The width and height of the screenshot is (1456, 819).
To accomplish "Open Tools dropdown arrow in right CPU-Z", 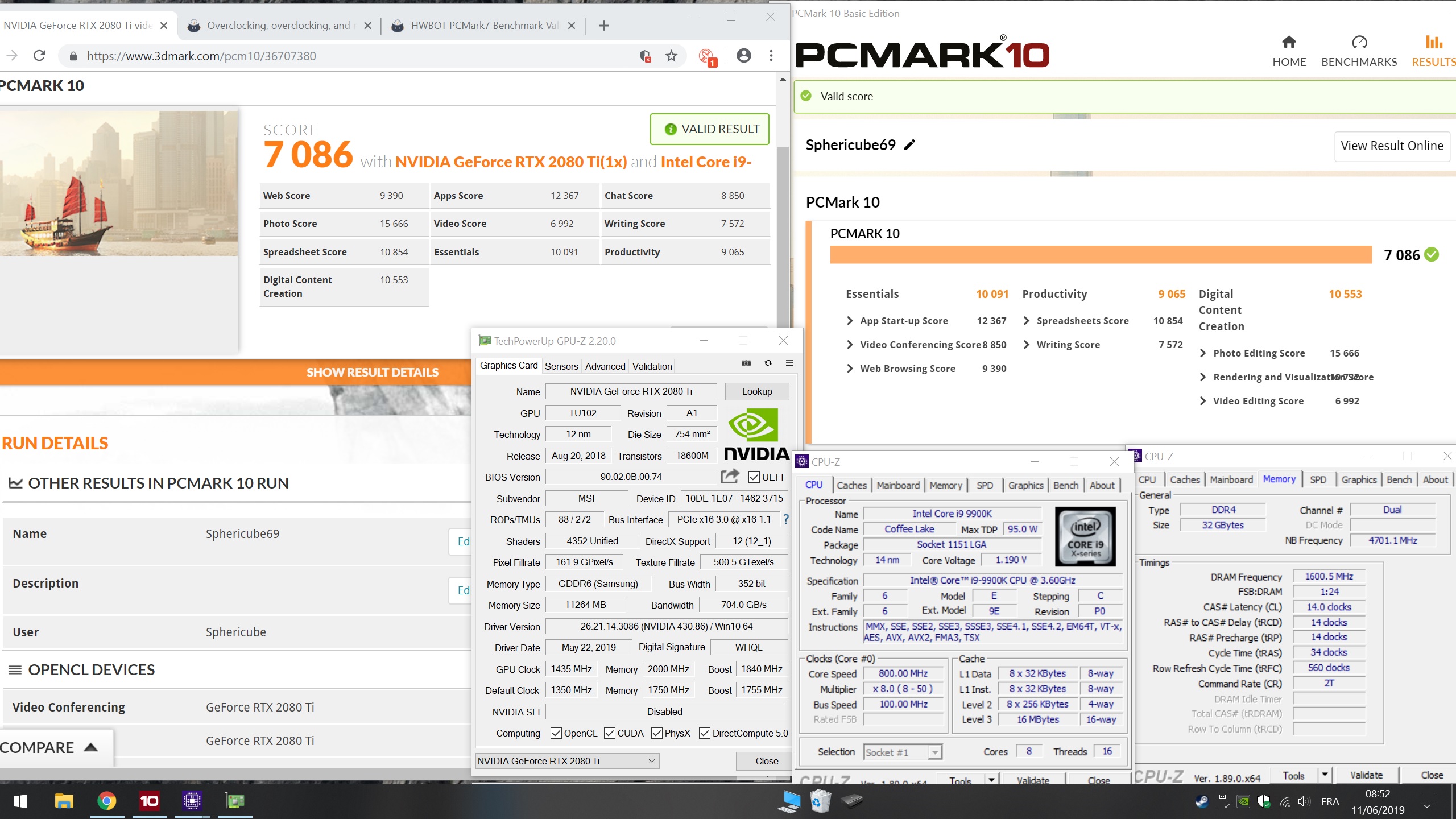I will pyautogui.click(x=1325, y=775).
